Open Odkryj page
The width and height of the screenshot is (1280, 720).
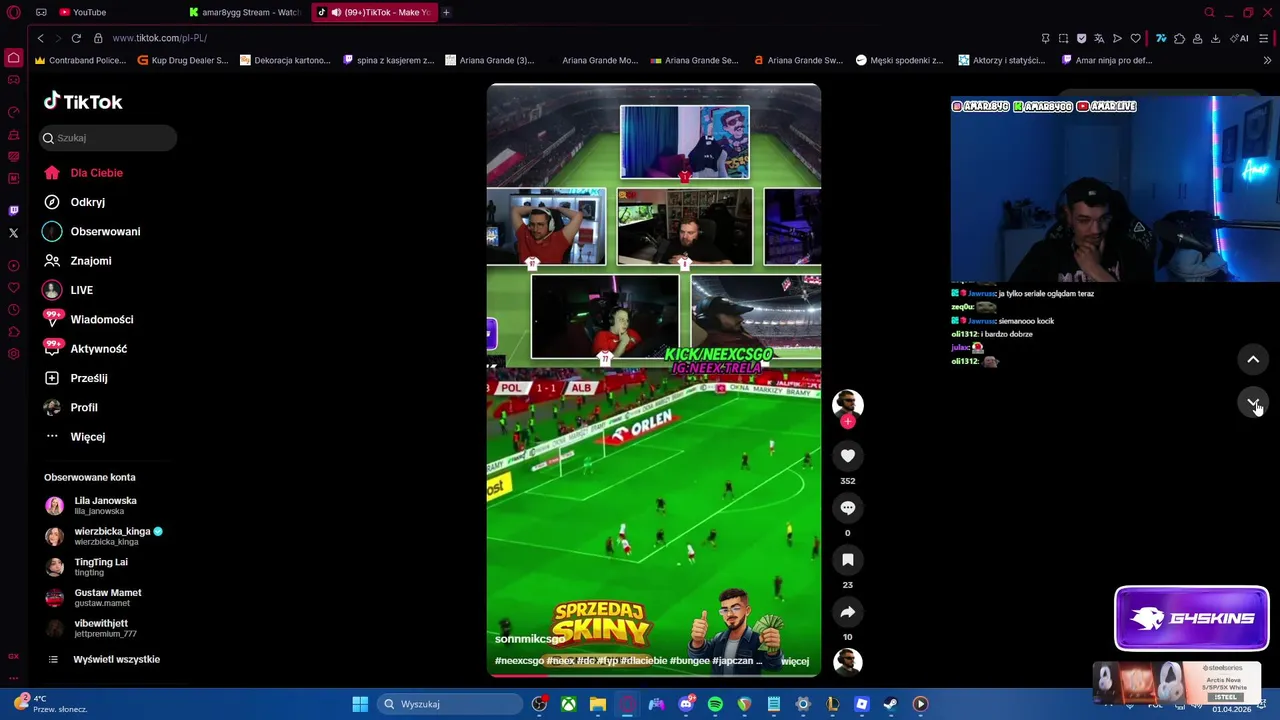point(75,202)
